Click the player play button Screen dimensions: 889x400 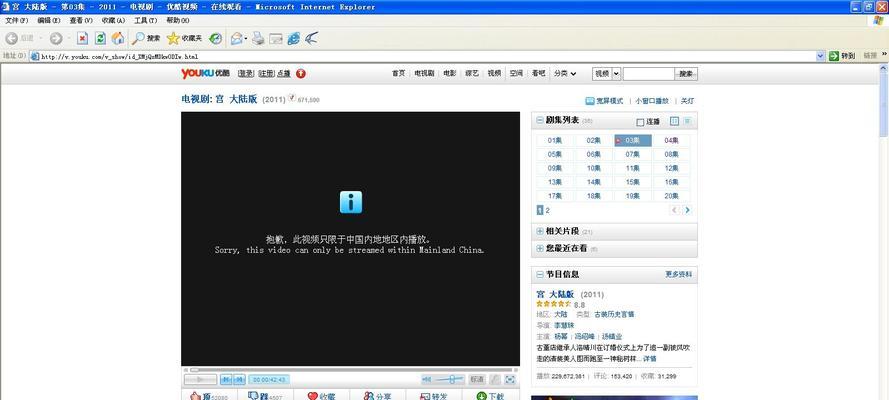(200, 380)
